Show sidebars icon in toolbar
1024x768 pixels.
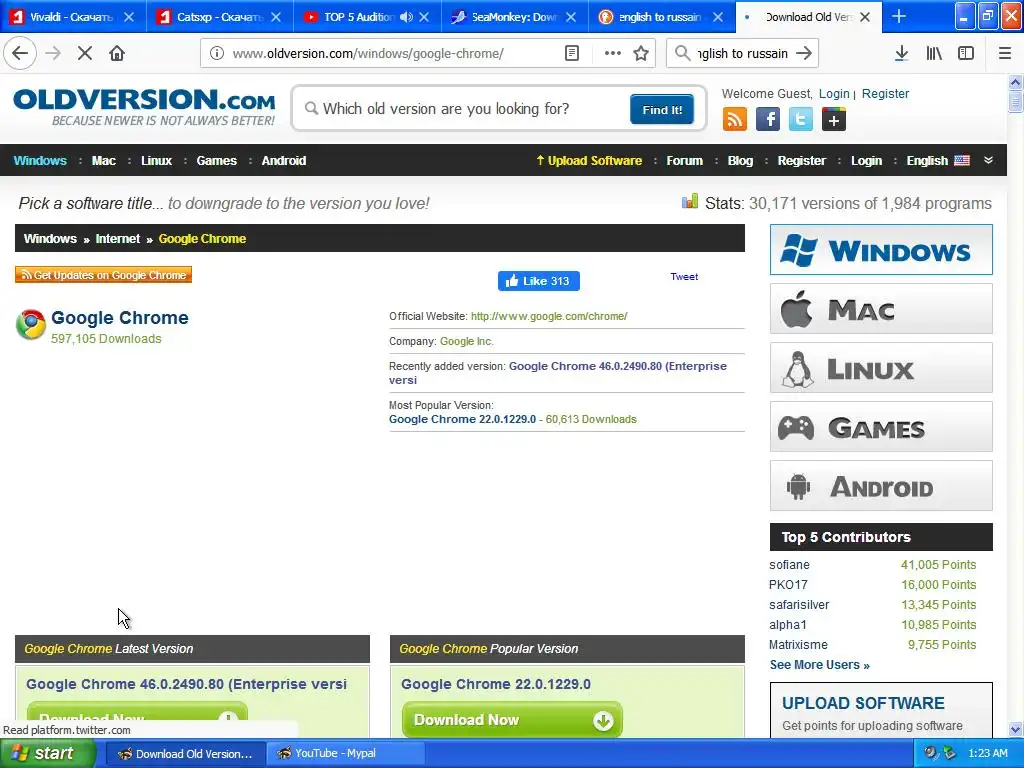pyautogui.click(x=966, y=54)
